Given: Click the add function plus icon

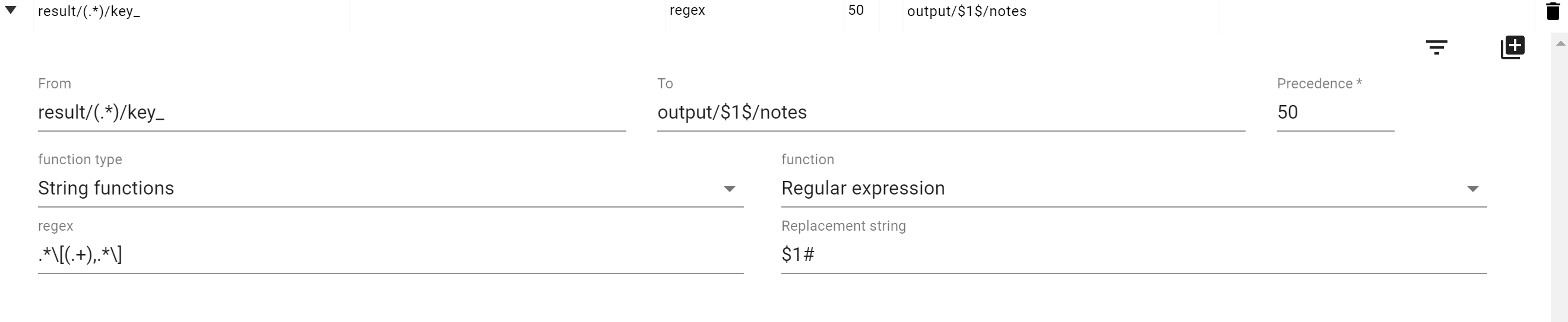Looking at the screenshot, I should 1513,47.
